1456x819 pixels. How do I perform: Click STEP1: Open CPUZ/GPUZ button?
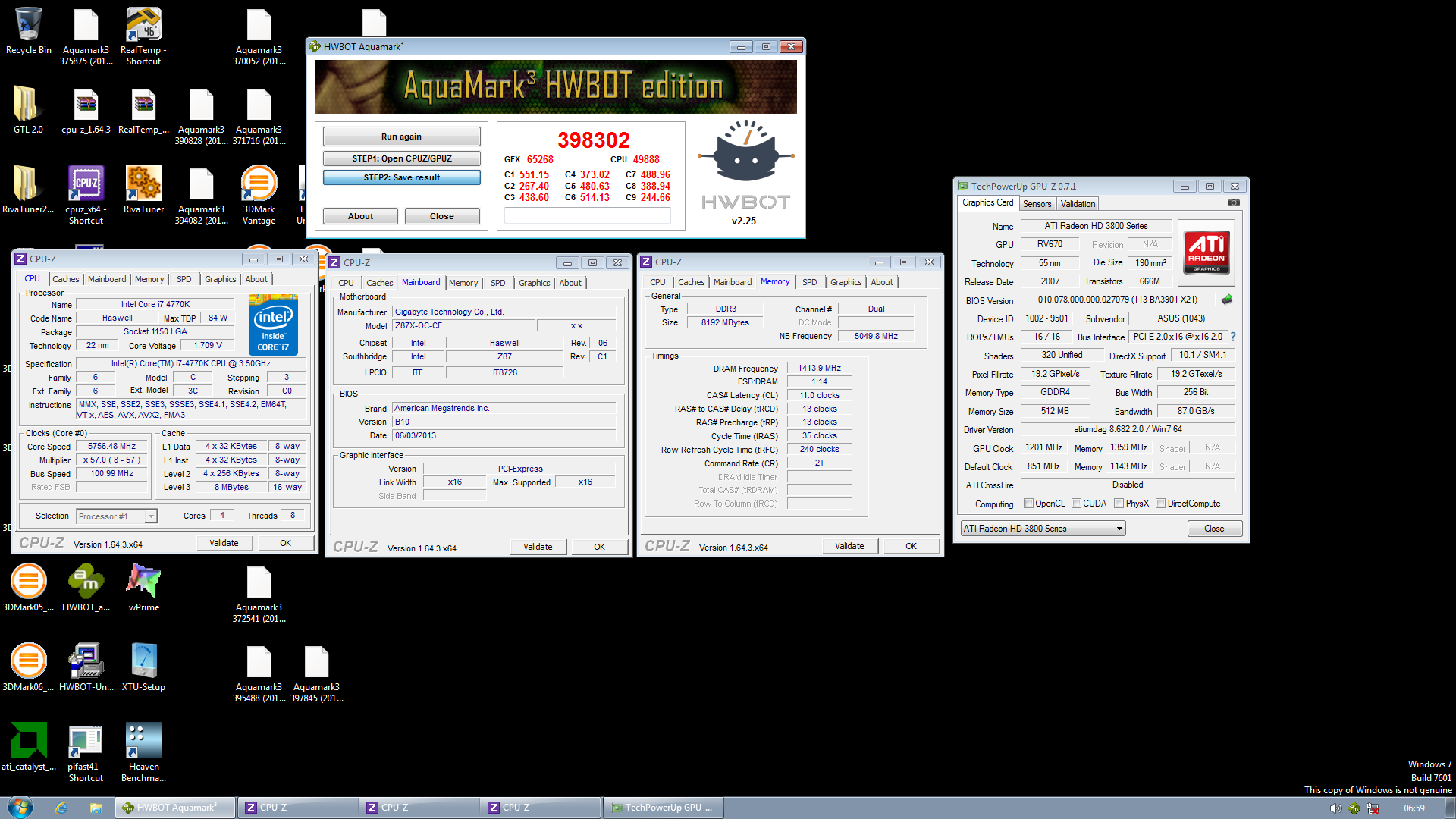(401, 158)
